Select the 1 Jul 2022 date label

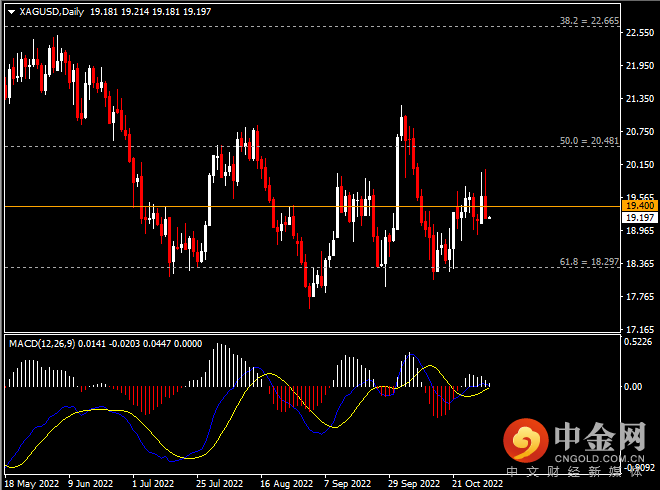point(153,484)
